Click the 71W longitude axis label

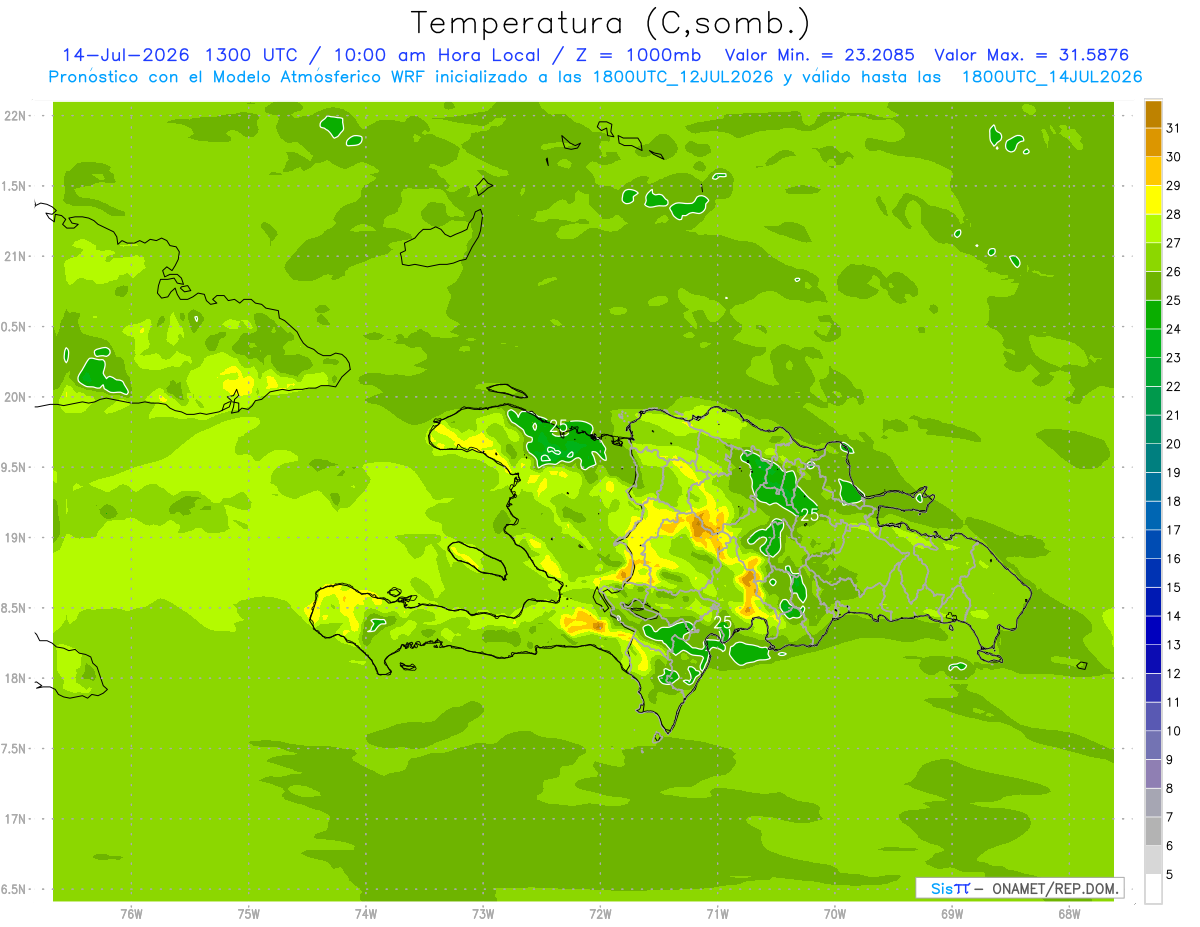pyautogui.click(x=717, y=914)
